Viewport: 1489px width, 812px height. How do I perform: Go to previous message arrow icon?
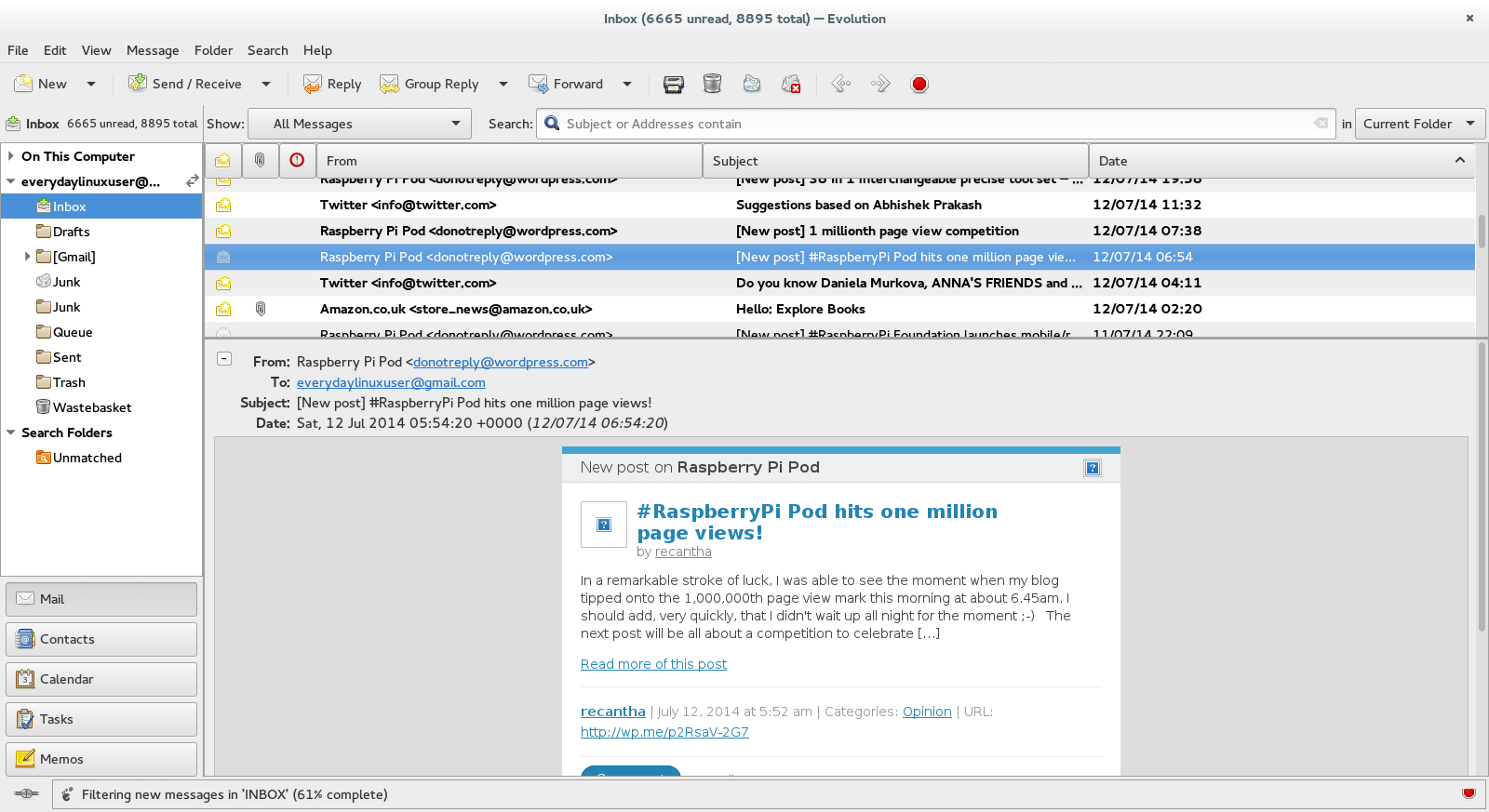[841, 85]
